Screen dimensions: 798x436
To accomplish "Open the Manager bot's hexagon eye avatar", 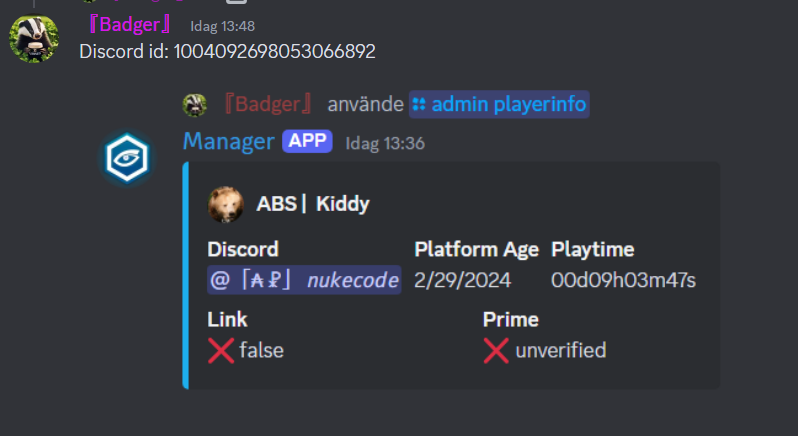I will [127, 159].
